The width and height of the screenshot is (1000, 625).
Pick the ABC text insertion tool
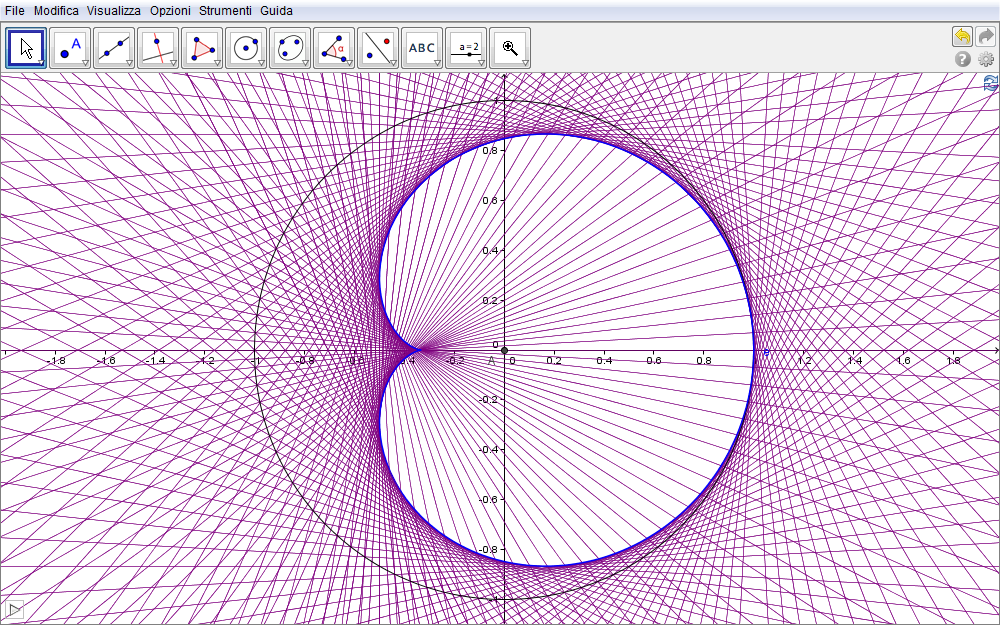(422, 48)
